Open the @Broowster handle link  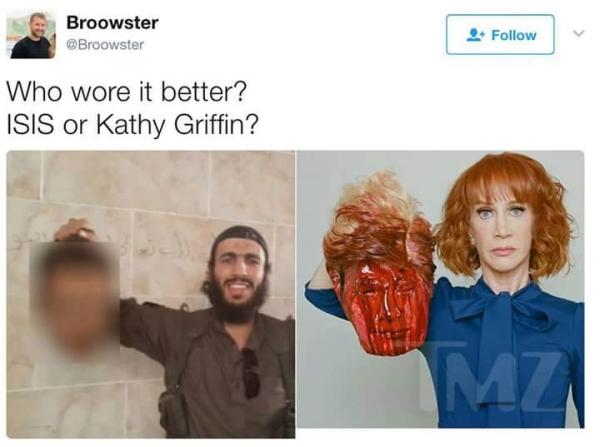click(105, 45)
